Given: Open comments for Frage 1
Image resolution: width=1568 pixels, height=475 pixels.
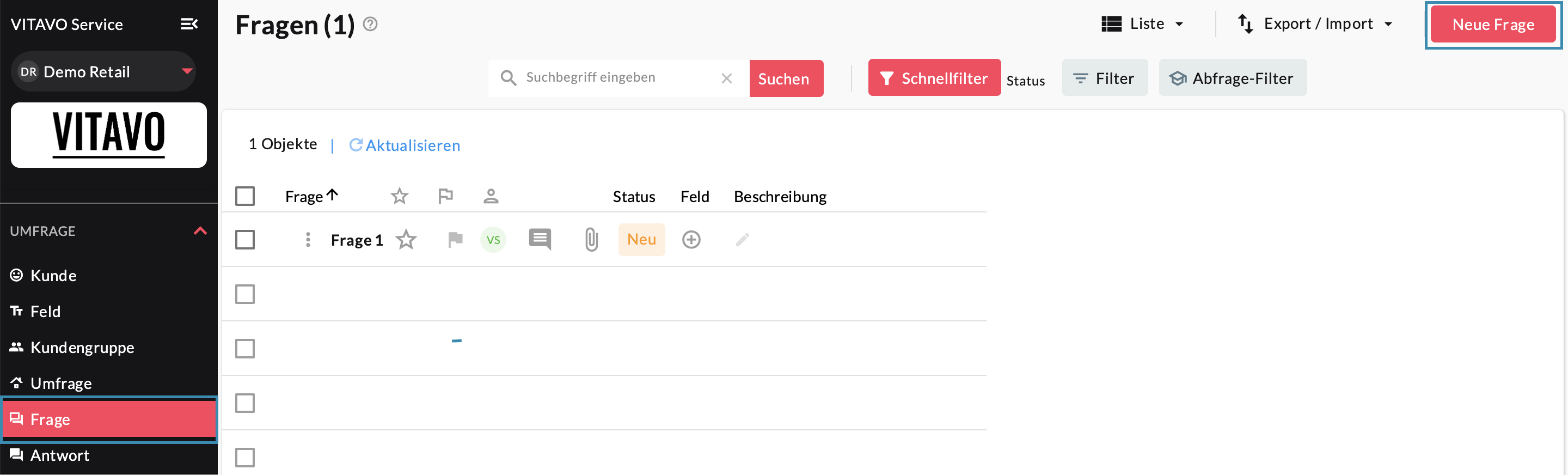Looking at the screenshot, I should [540, 239].
